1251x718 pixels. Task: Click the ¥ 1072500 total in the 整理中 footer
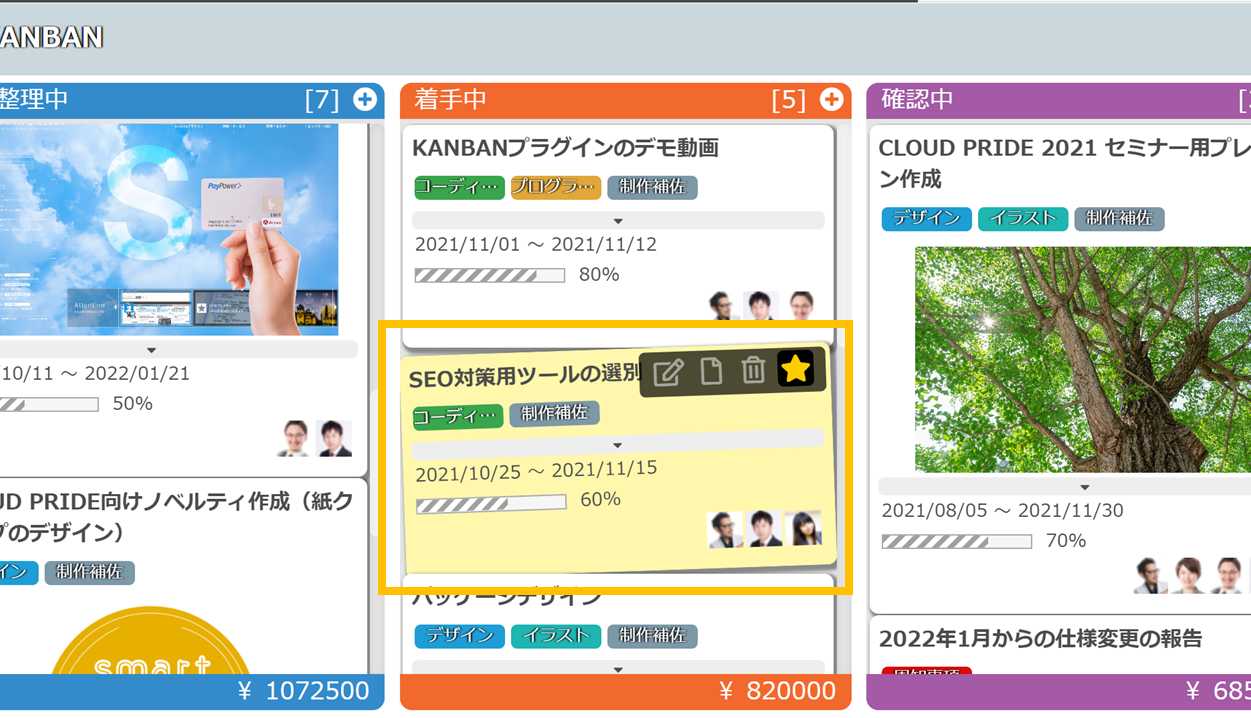[303, 690]
